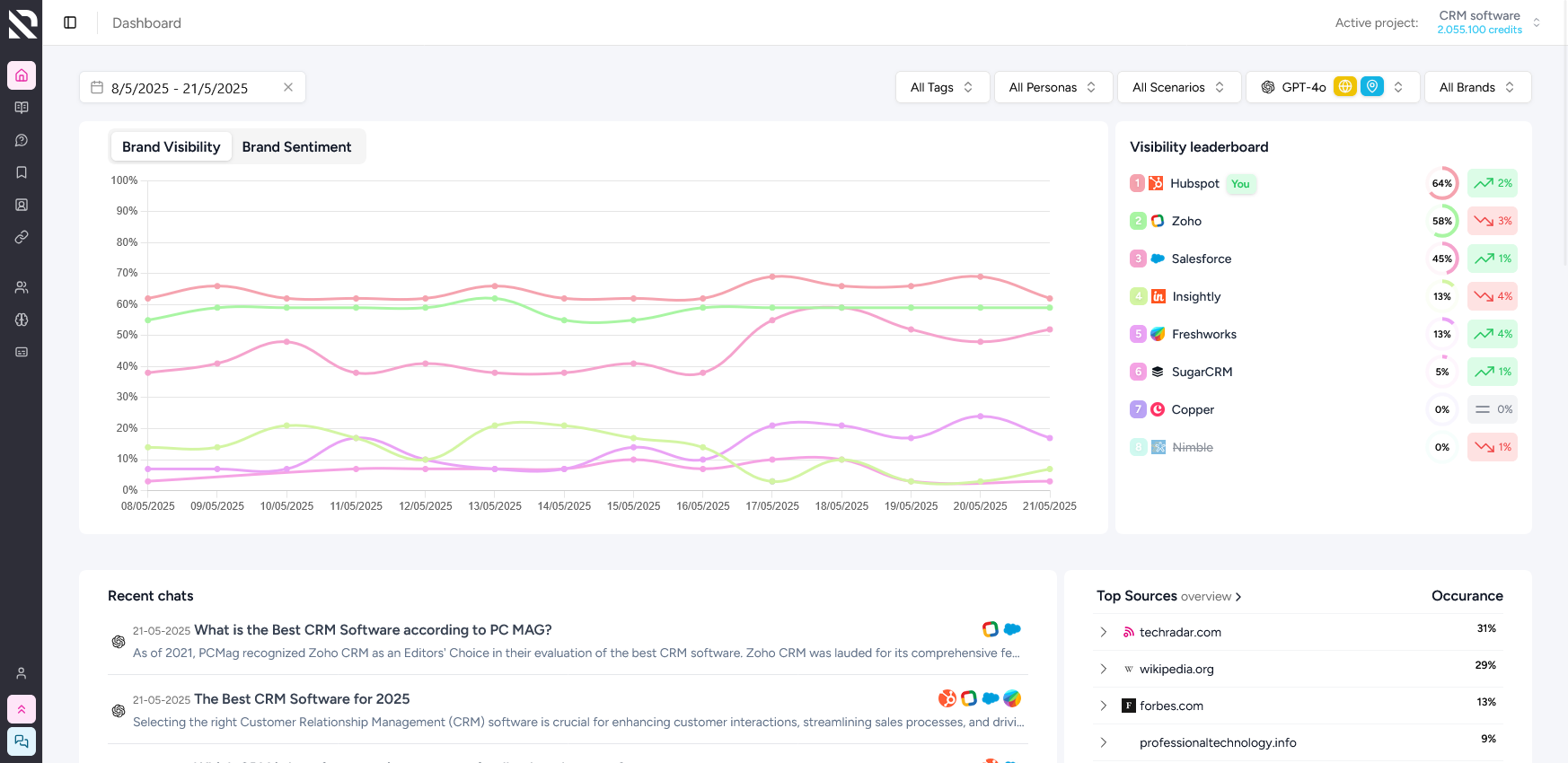
Task: Switch to the Brand Visibility tab
Action: tap(172, 146)
